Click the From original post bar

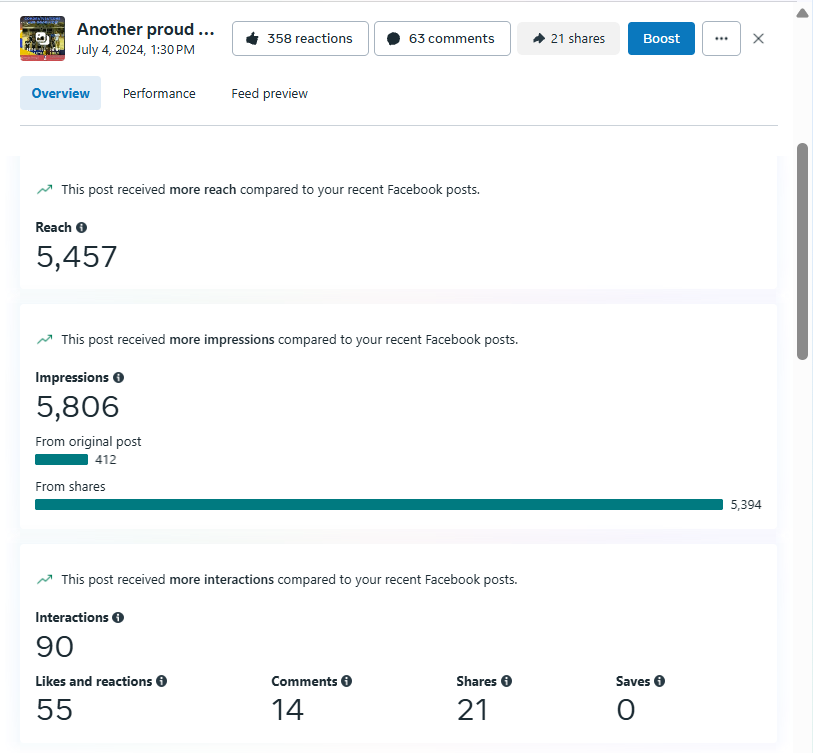point(62,460)
